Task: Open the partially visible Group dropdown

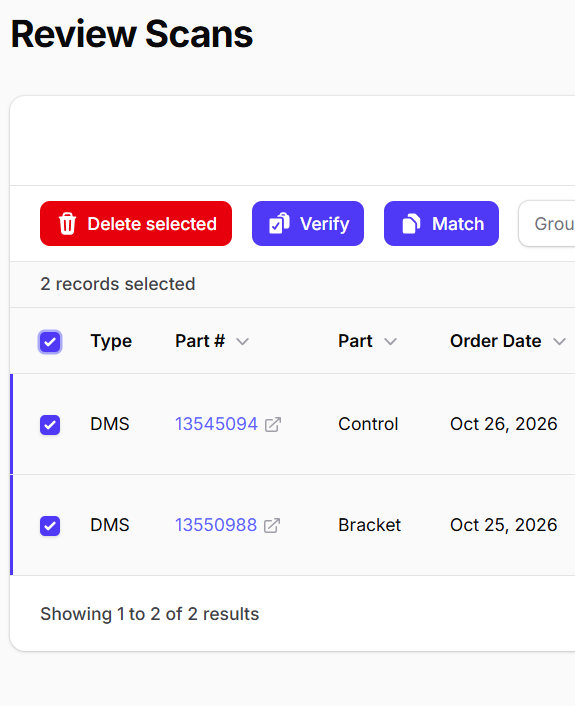Action: tap(547, 223)
